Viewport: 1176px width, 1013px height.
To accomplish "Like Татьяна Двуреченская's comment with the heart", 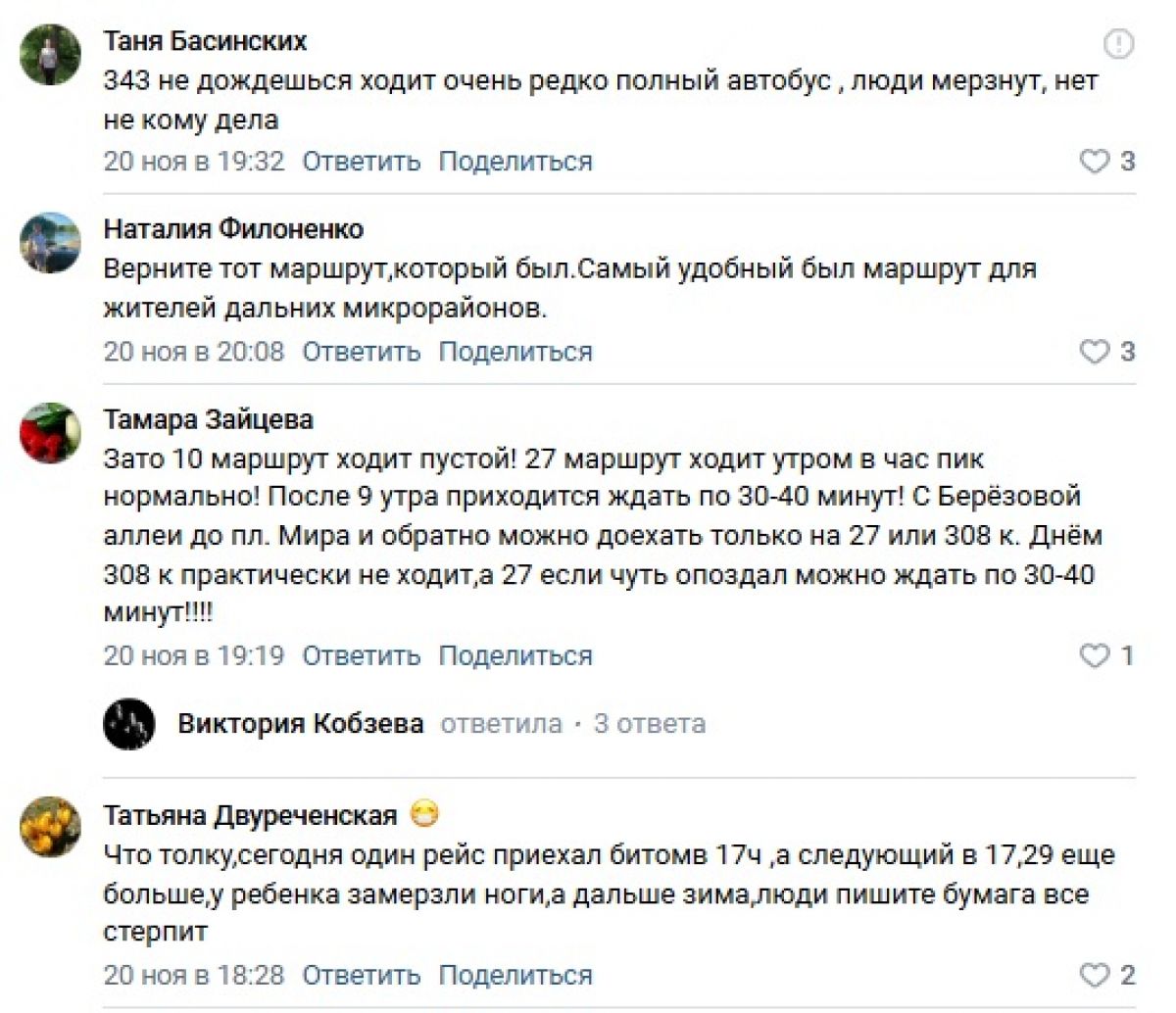I will point(1094,976).
